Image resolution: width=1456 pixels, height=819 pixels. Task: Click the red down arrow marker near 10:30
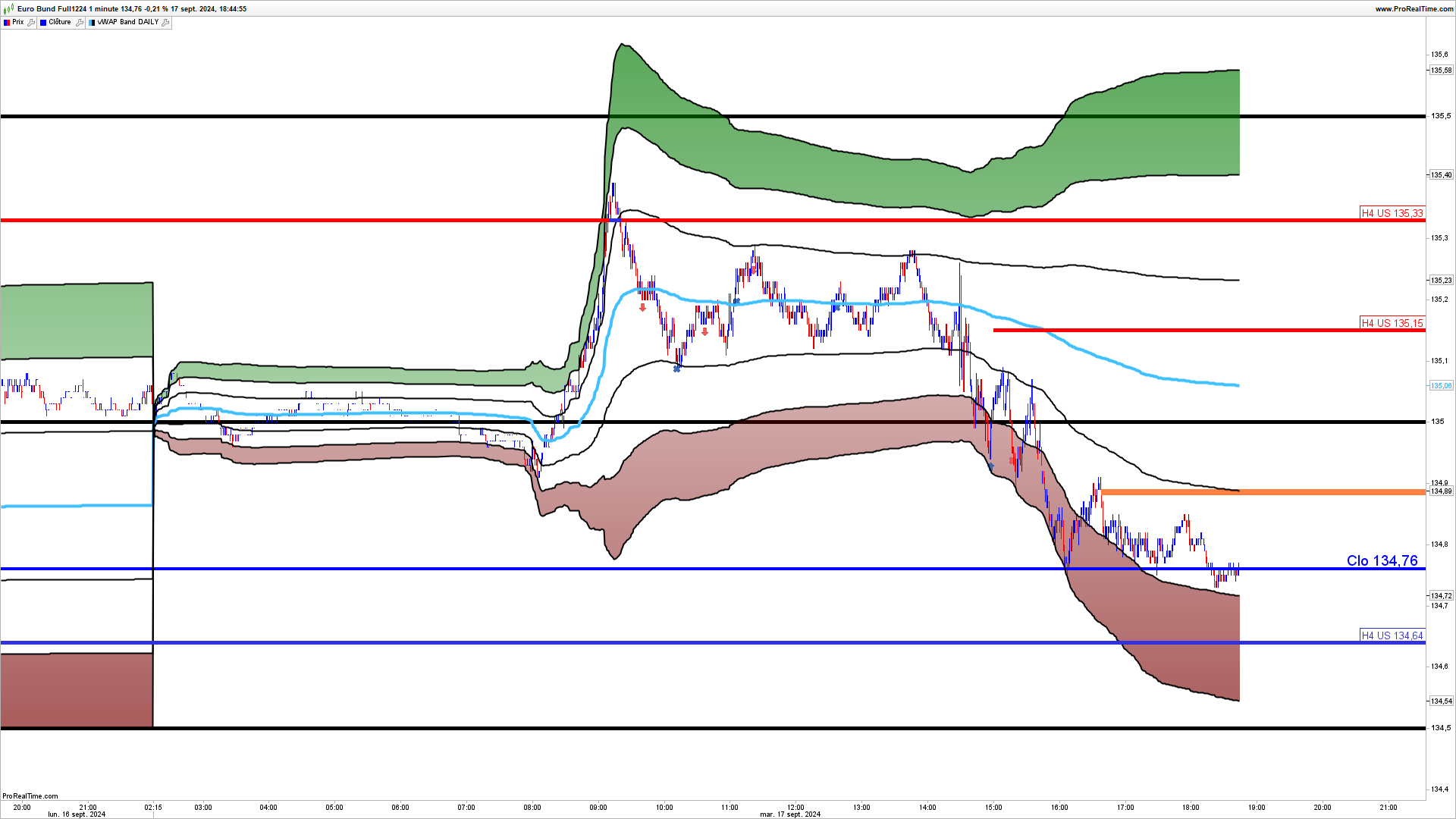coord(705,331)
